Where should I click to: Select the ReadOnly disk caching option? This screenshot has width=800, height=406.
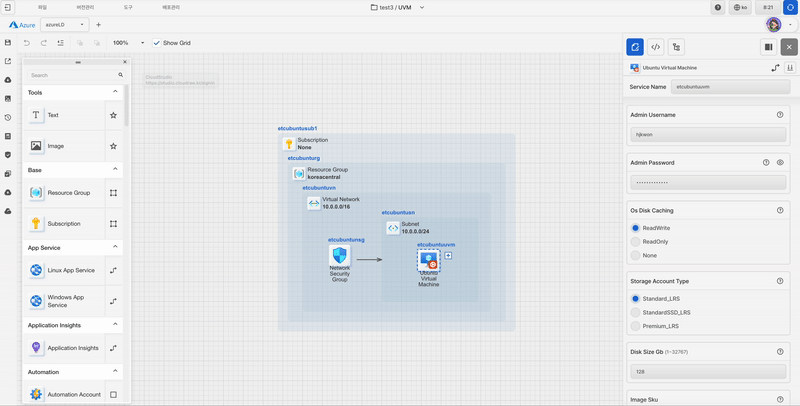coord(635,242)
